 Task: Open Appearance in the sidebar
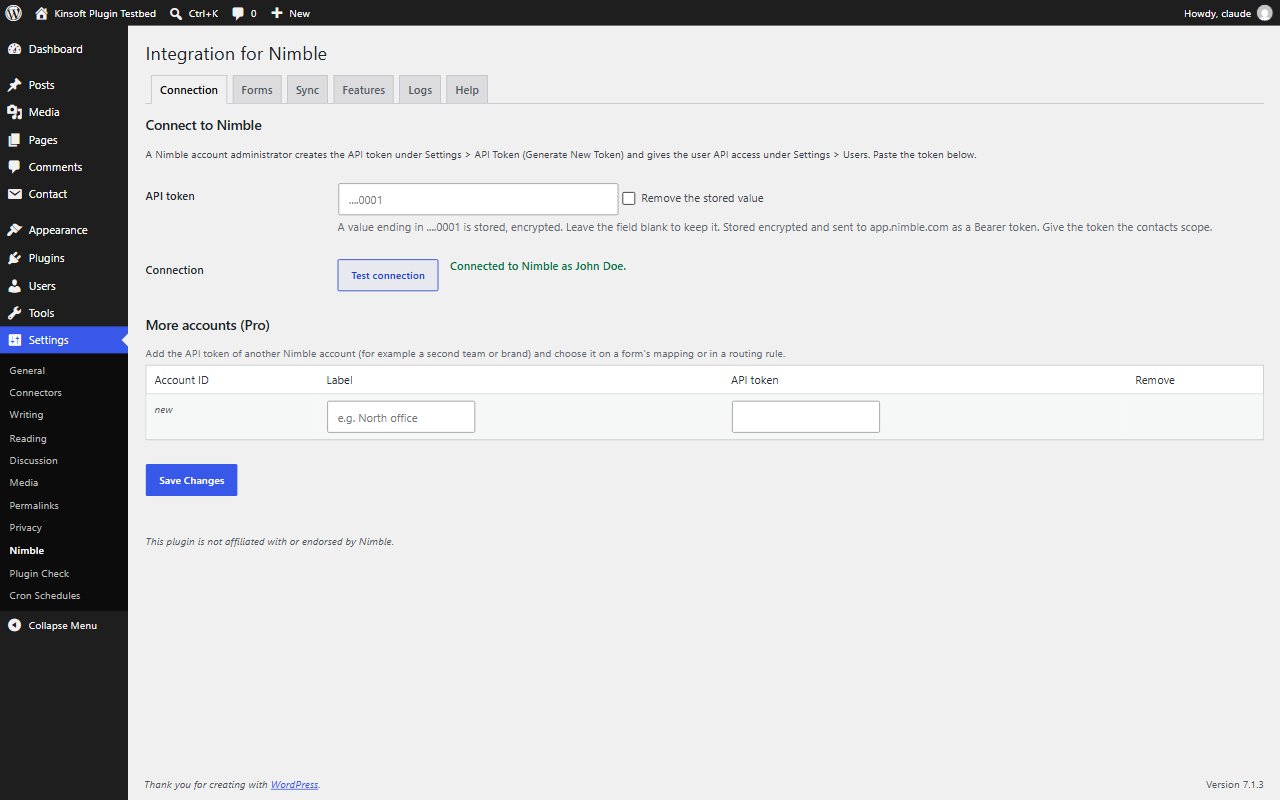point(64,230)
